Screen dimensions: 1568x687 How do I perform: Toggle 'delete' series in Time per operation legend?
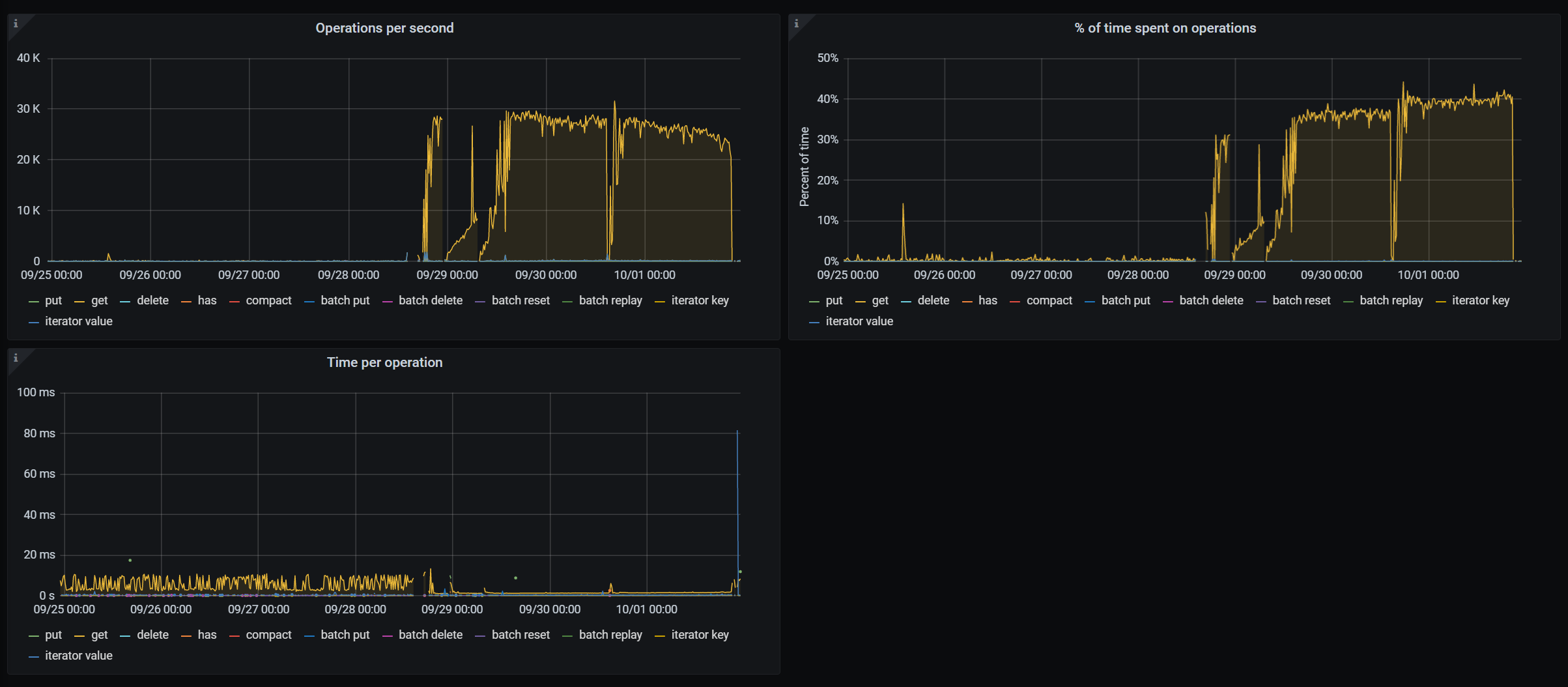[x=153, y=634]
